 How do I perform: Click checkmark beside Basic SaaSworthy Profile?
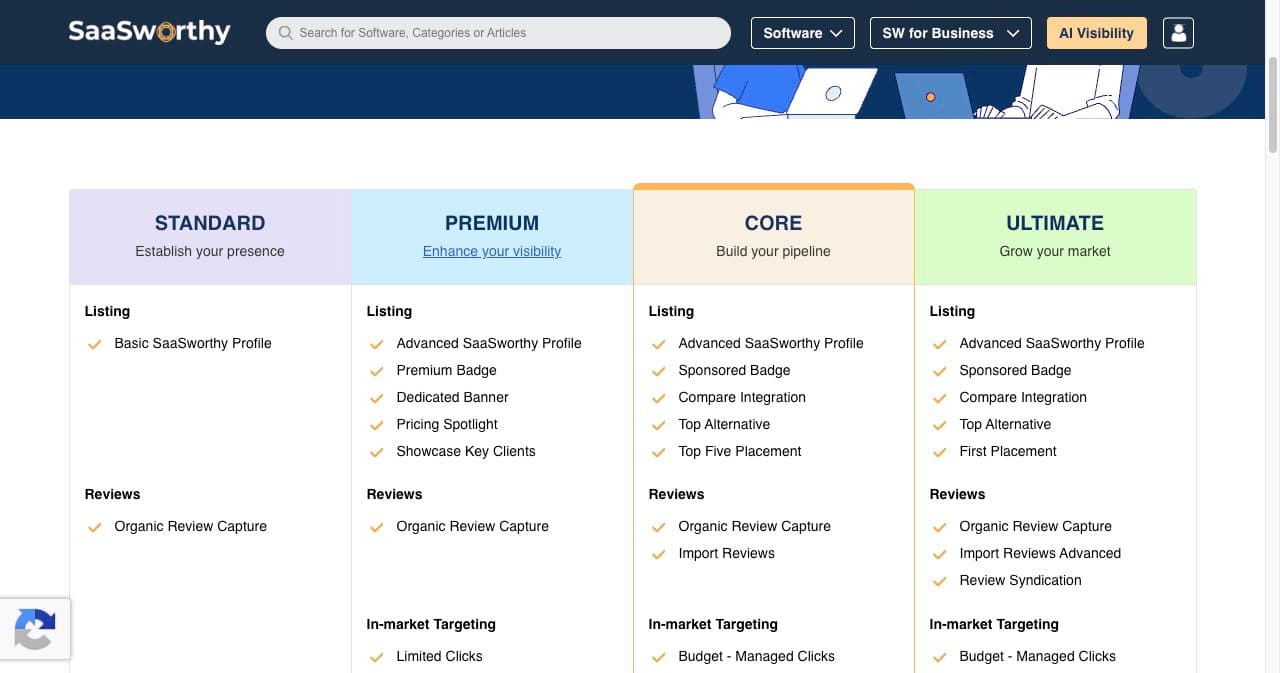pyautogui.click(x=95, y=344)
